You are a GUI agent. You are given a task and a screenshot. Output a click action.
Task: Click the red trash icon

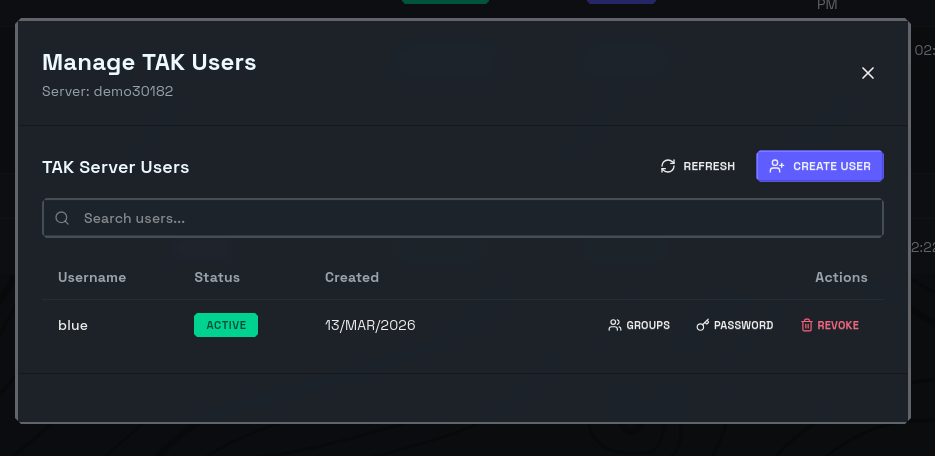pos(806,325)
